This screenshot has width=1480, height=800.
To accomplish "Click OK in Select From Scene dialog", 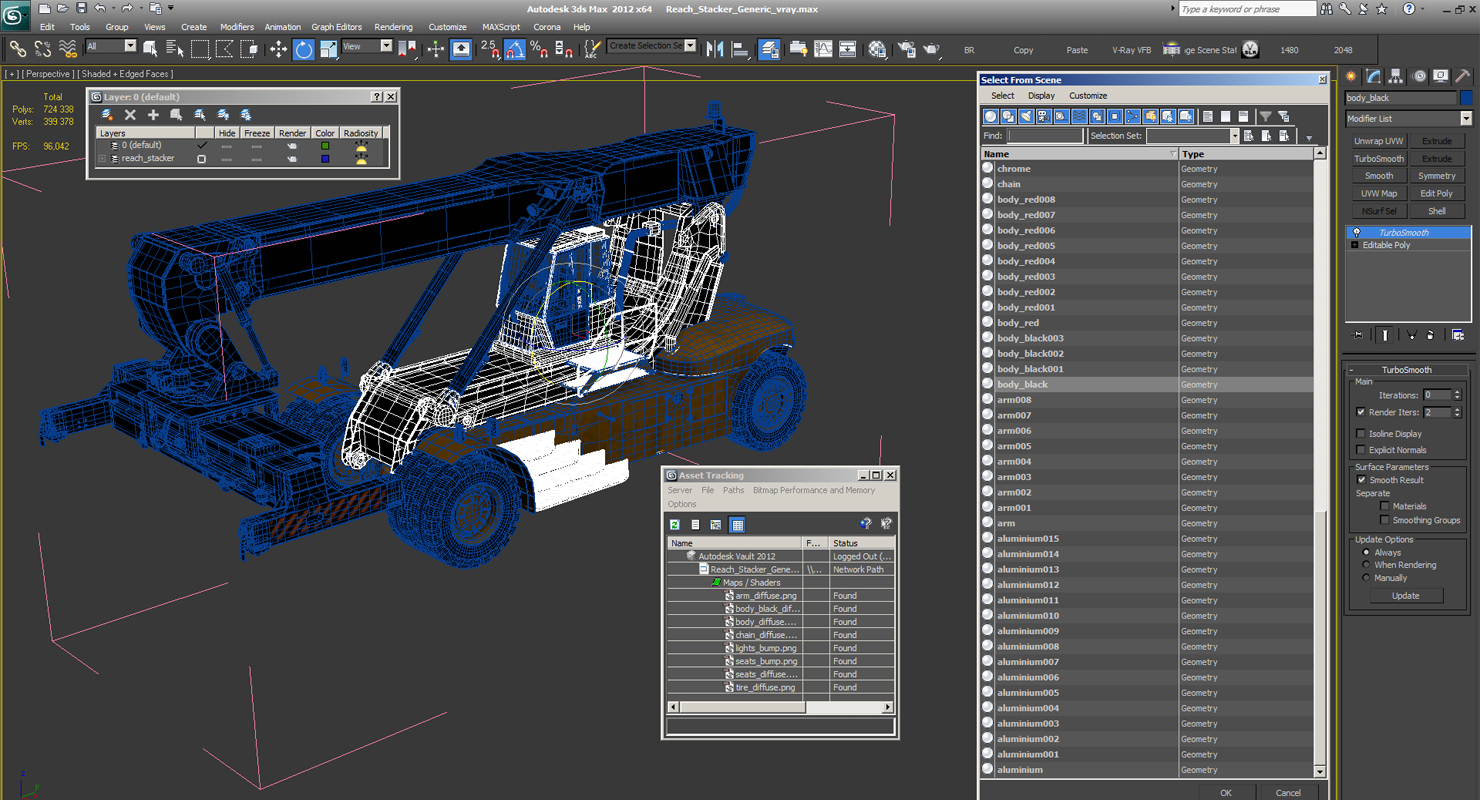I will click(1226, 792).
